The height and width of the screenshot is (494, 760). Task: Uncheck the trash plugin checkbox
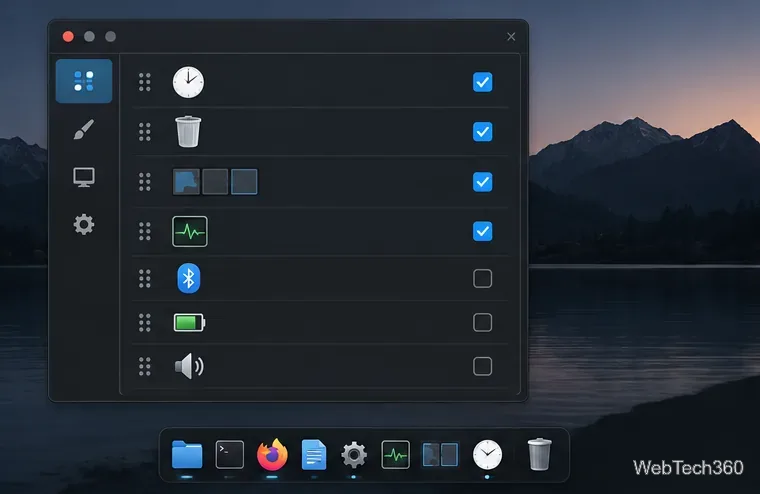click(482, 131)
